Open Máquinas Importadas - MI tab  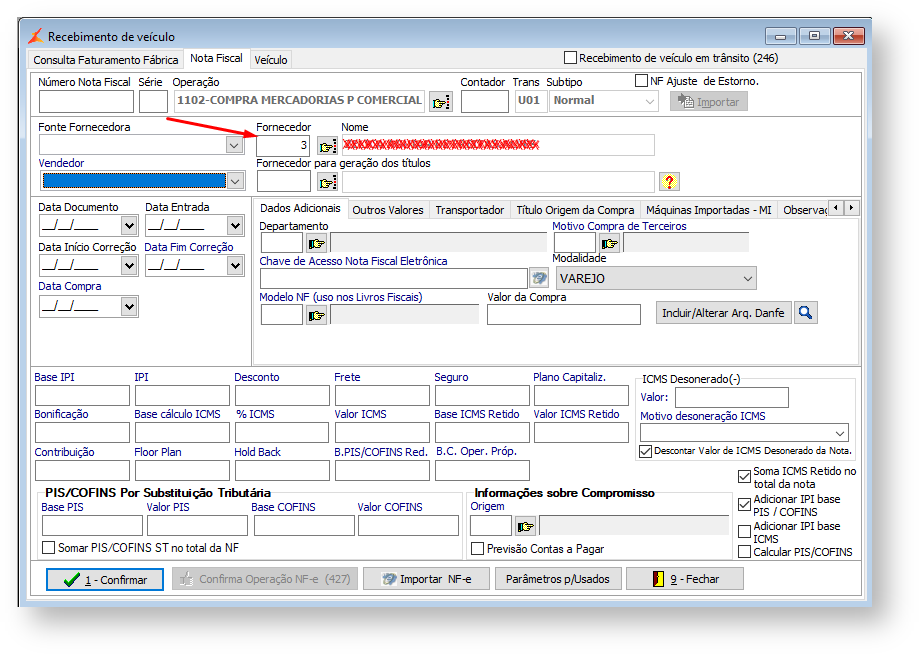708,210
